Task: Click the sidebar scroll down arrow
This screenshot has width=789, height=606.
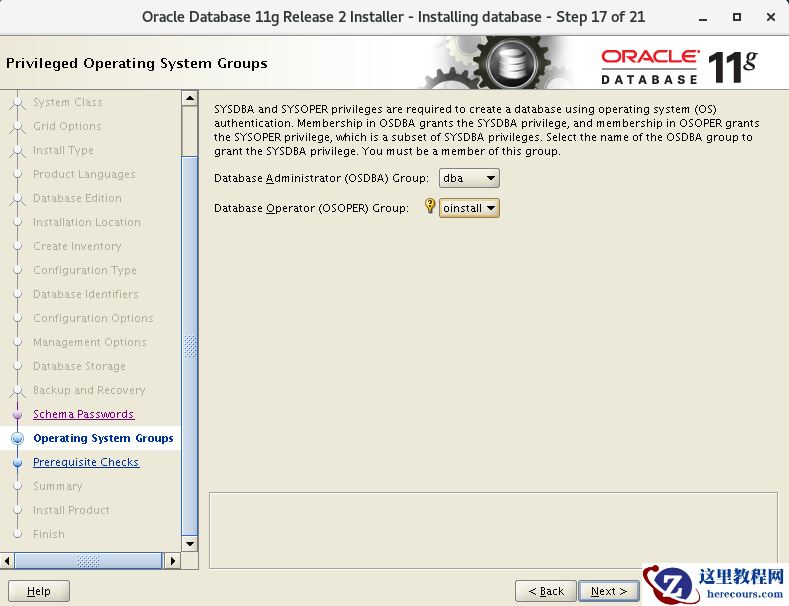Action: (x=190, y=544)
